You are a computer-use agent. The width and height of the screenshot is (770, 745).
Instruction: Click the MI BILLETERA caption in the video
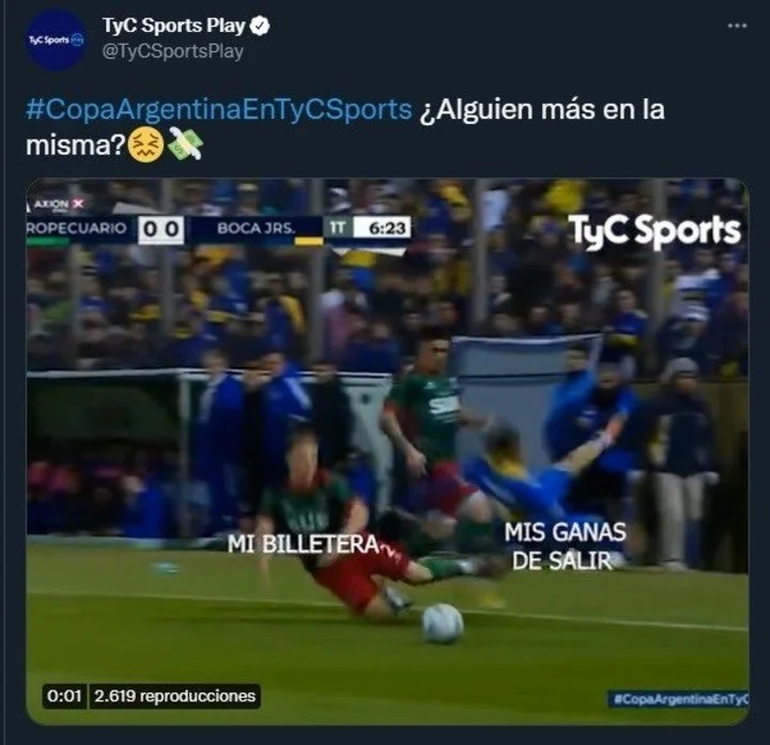pyautogui.click(x=303, y=544)
